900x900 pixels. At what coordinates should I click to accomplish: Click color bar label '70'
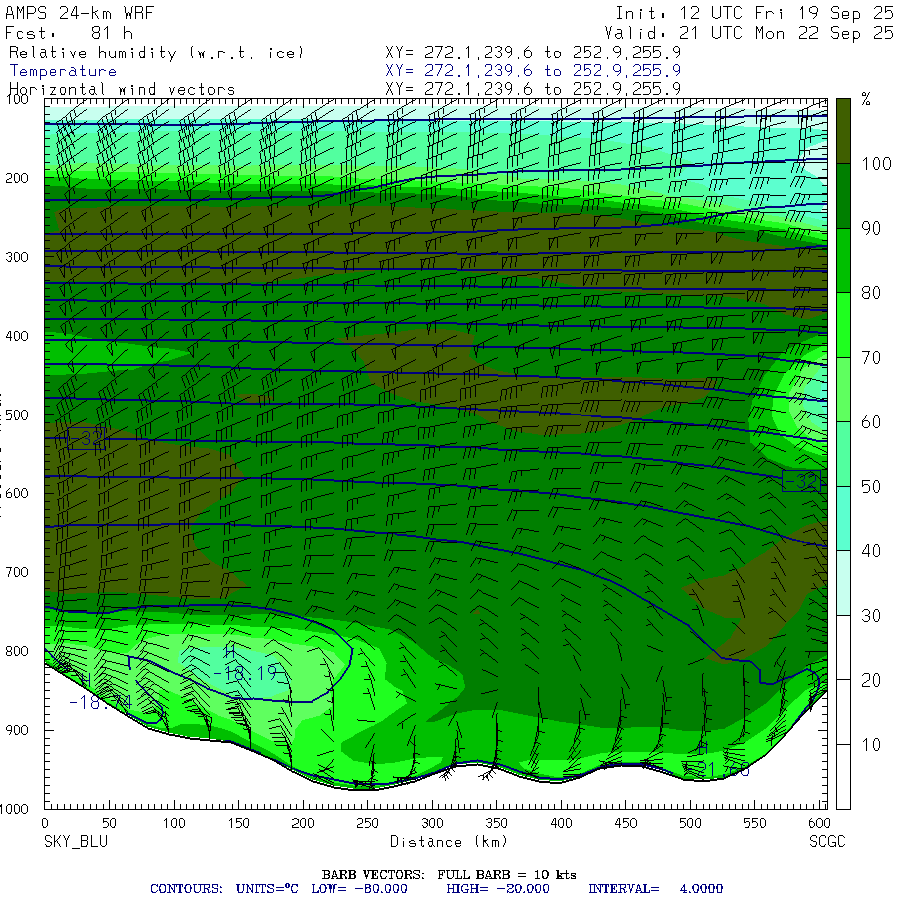tap(871, 358)
